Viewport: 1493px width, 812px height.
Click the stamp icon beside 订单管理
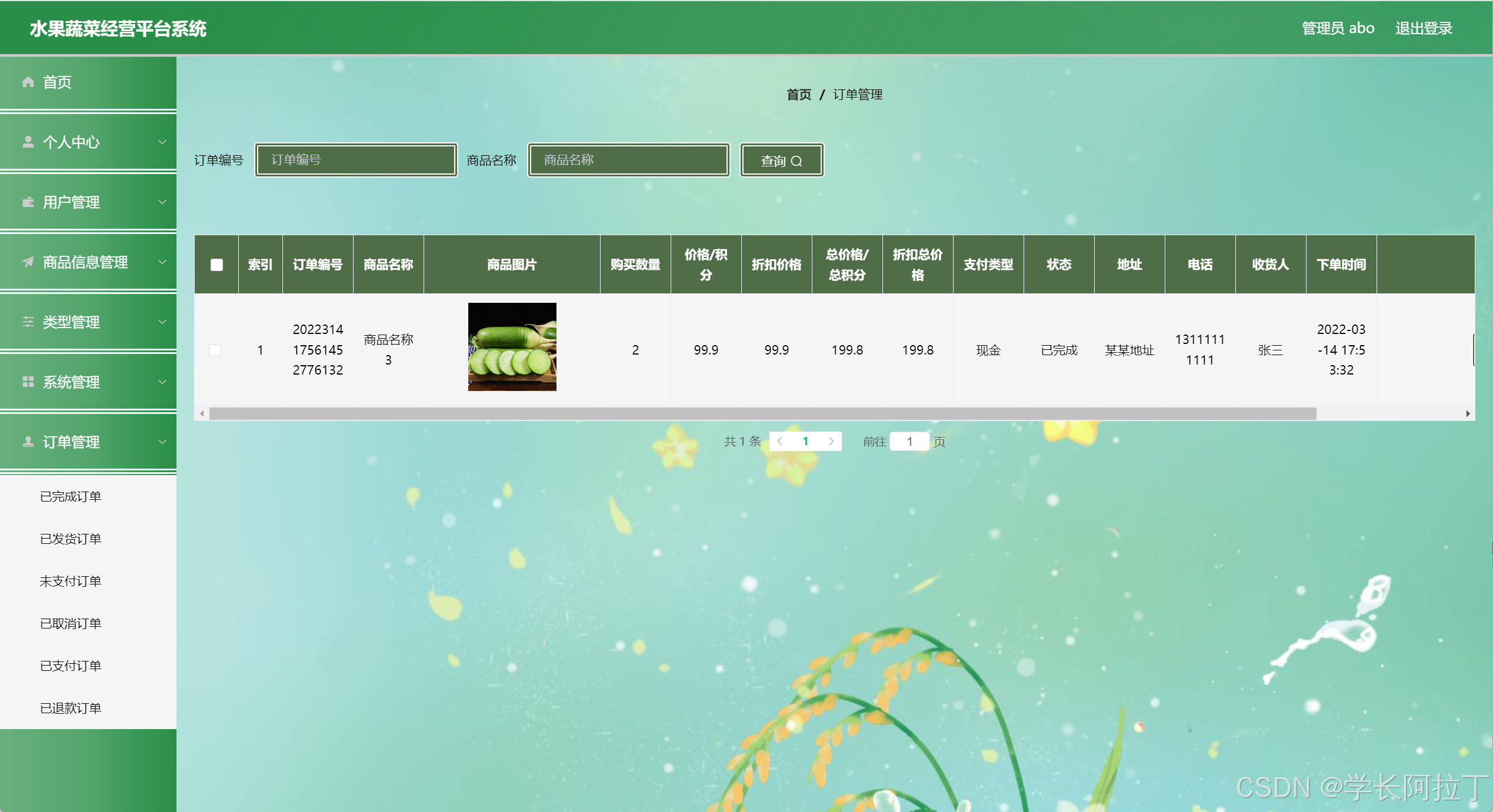pyautogui.click(x=28, y=442)
